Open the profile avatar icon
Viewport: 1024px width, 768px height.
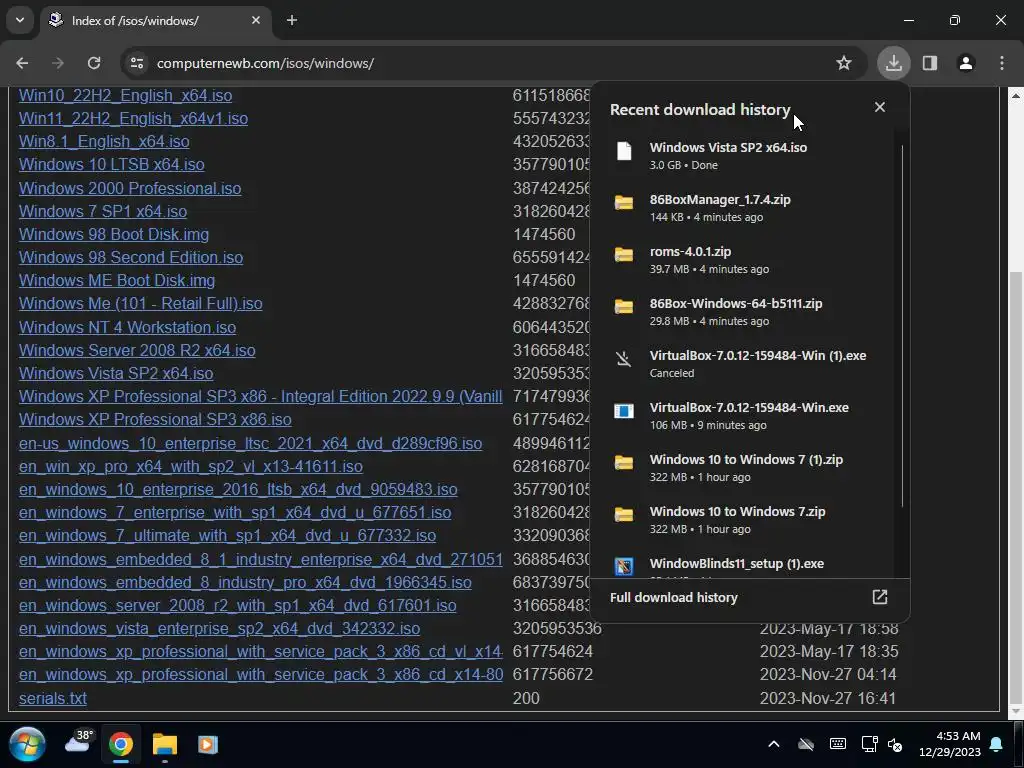tap(966, 63)
